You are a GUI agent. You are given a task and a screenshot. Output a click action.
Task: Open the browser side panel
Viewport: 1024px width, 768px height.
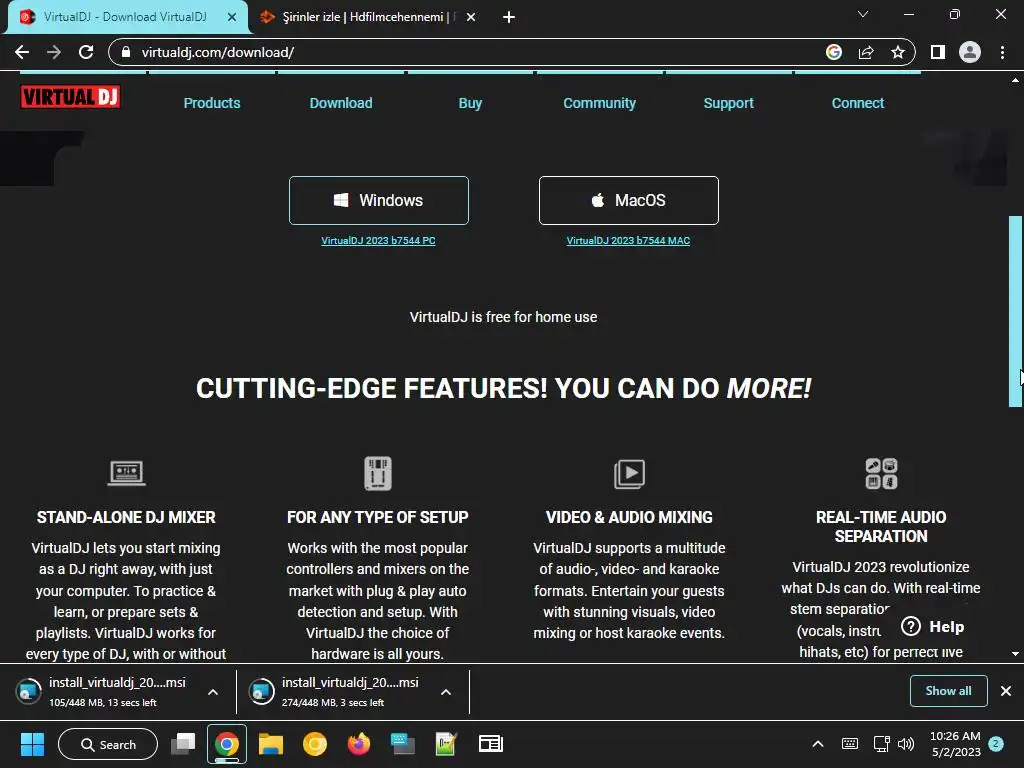click(x=938, y=52)
